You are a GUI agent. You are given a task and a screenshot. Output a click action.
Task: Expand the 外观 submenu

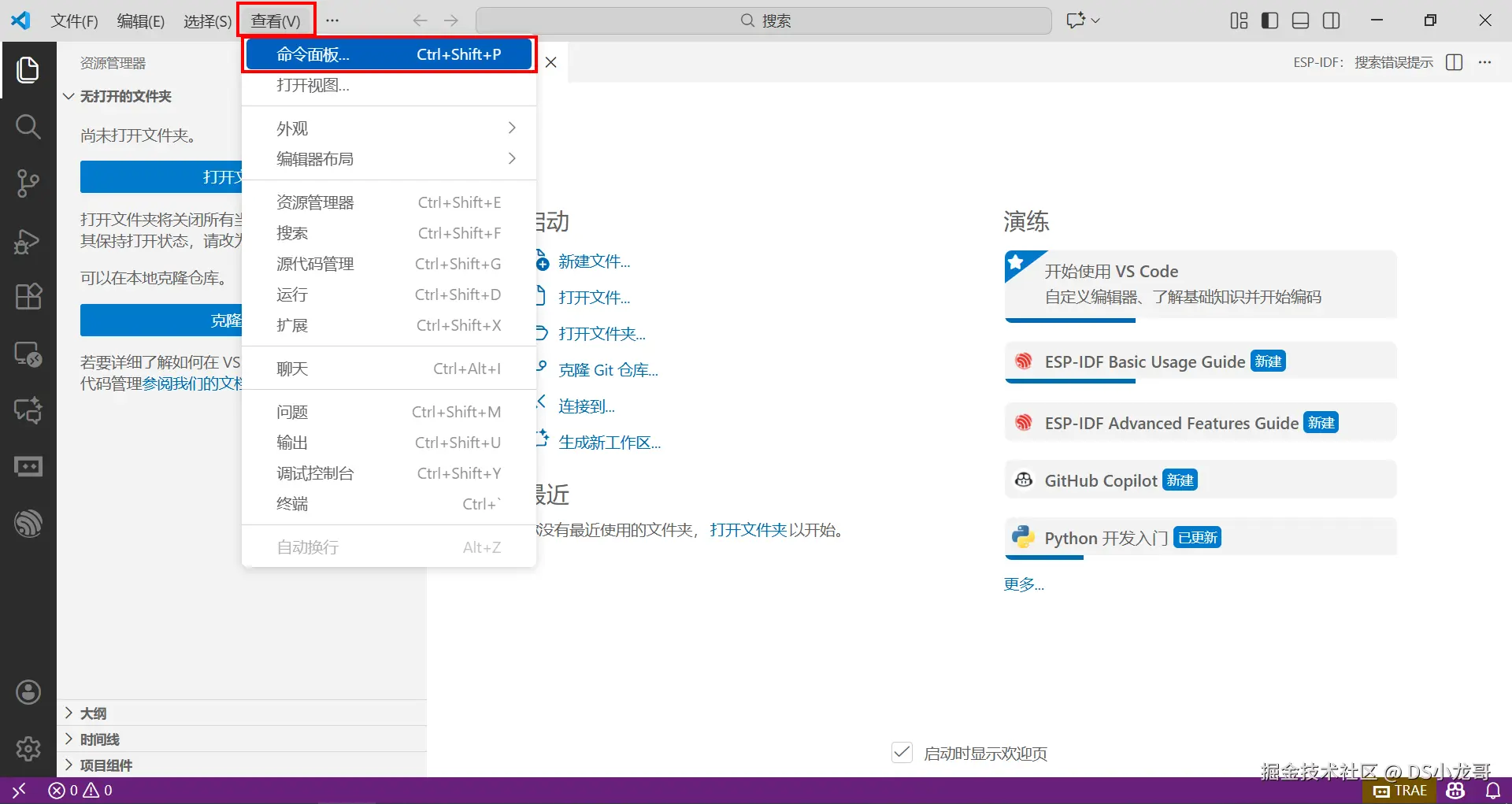389,128
